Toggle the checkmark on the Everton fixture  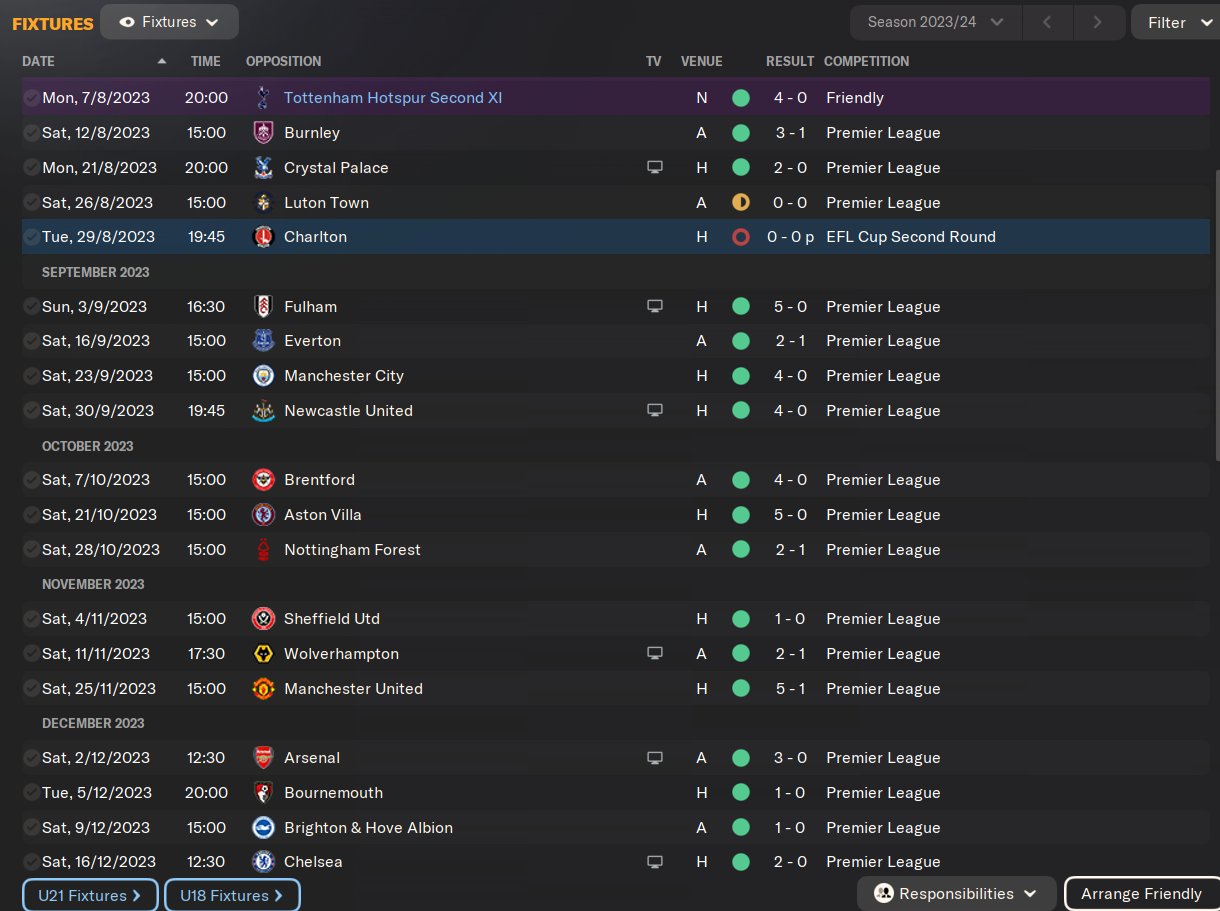(x=31, y=341)
